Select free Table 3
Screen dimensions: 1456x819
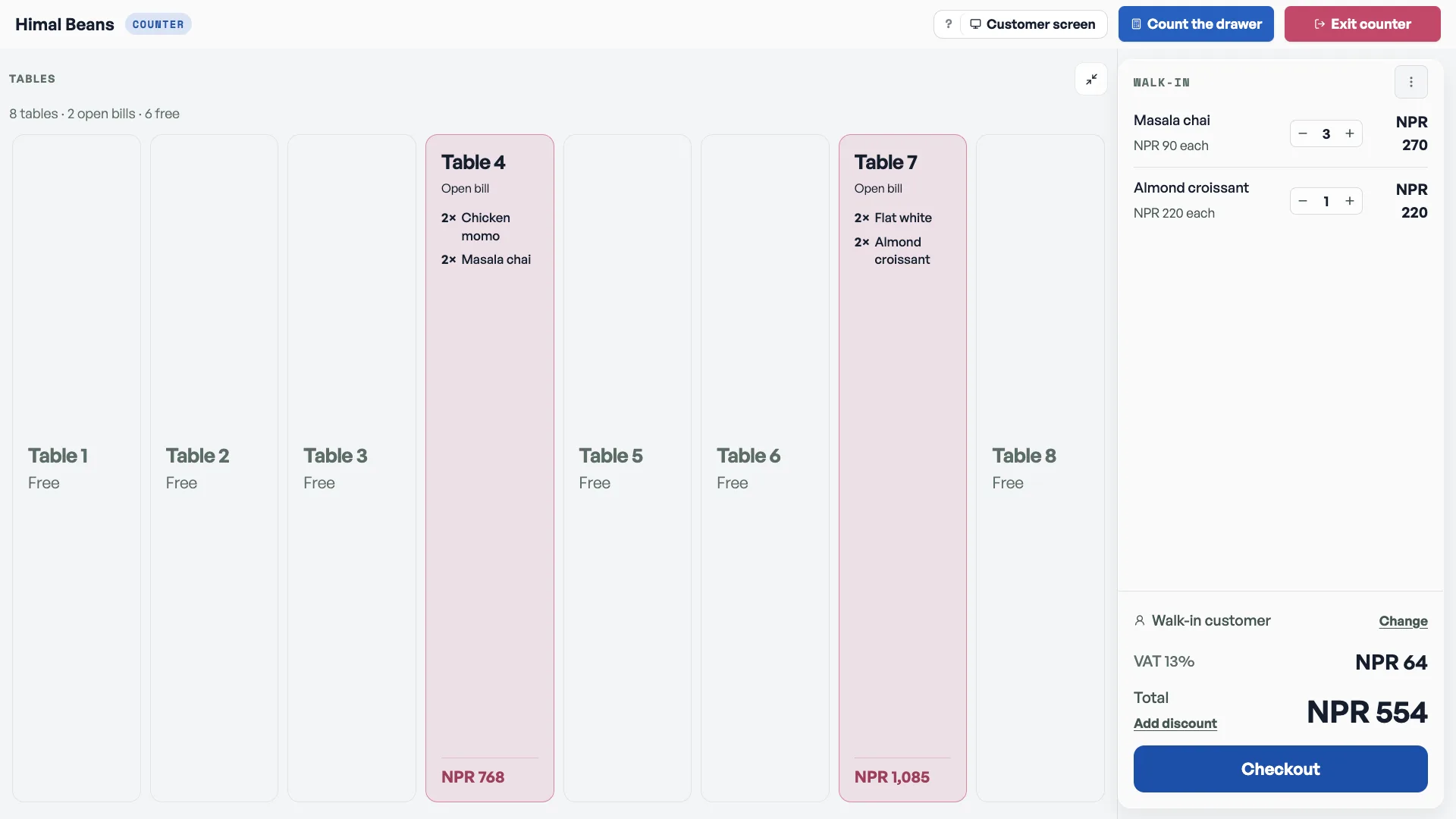point(352,468)
